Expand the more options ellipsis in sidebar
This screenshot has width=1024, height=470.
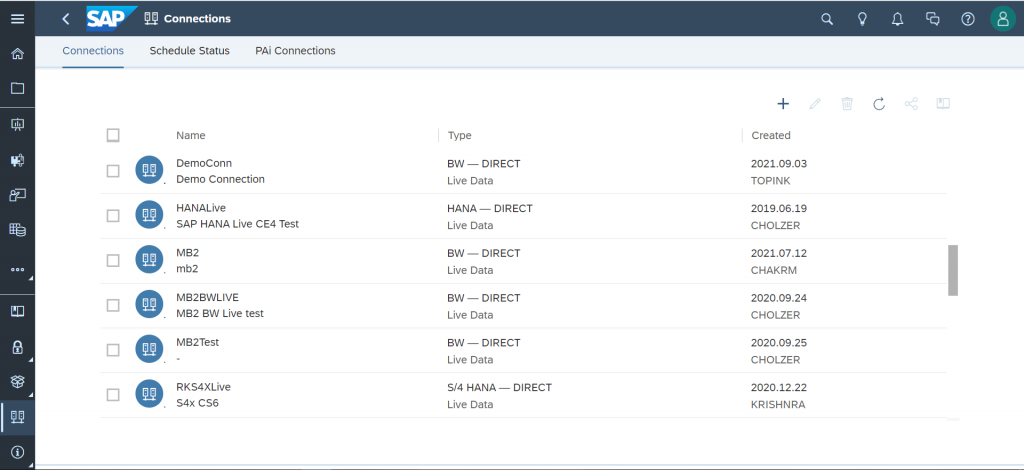point(18,269)
